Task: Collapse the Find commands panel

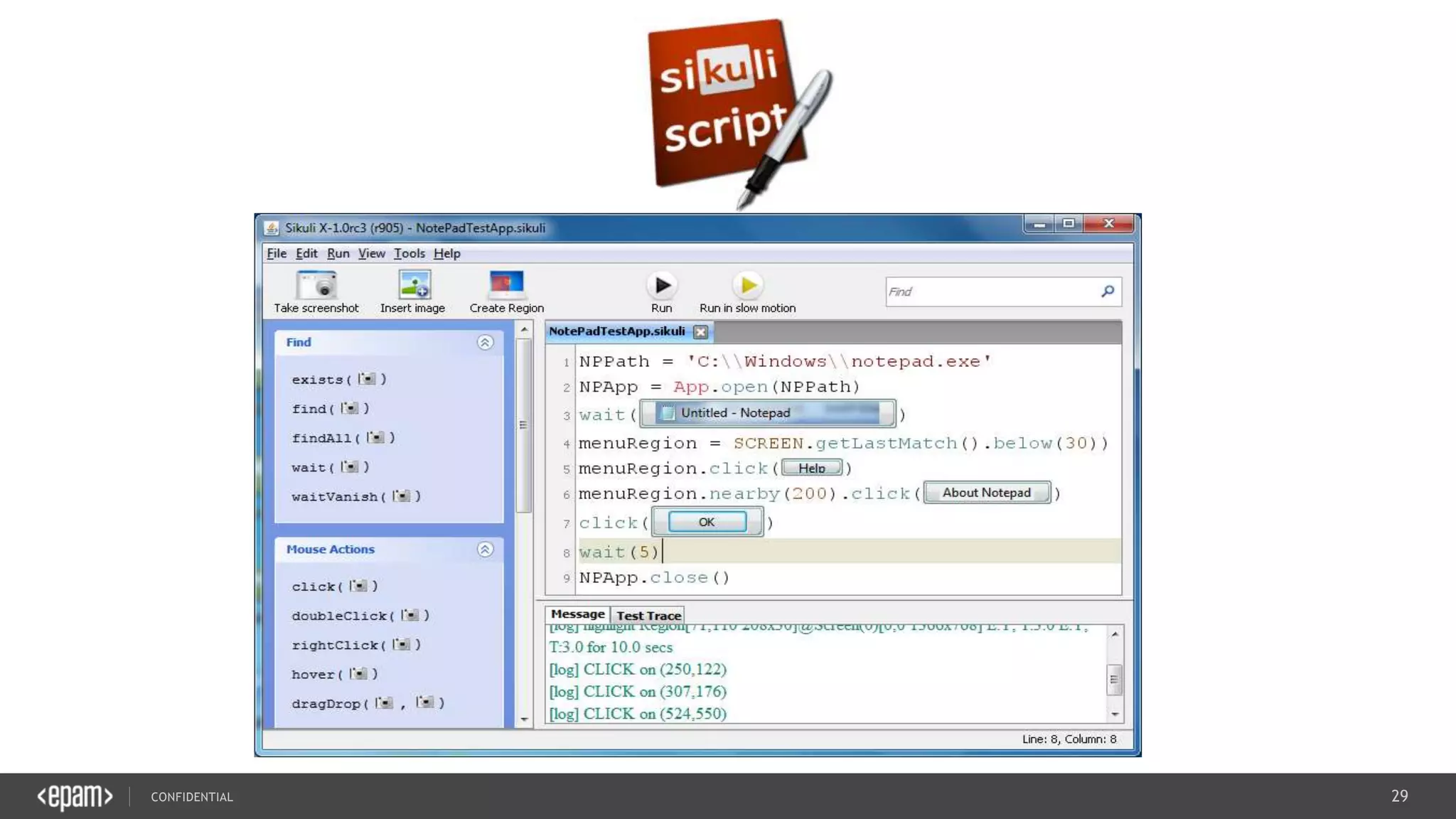Action: point(485,343)
